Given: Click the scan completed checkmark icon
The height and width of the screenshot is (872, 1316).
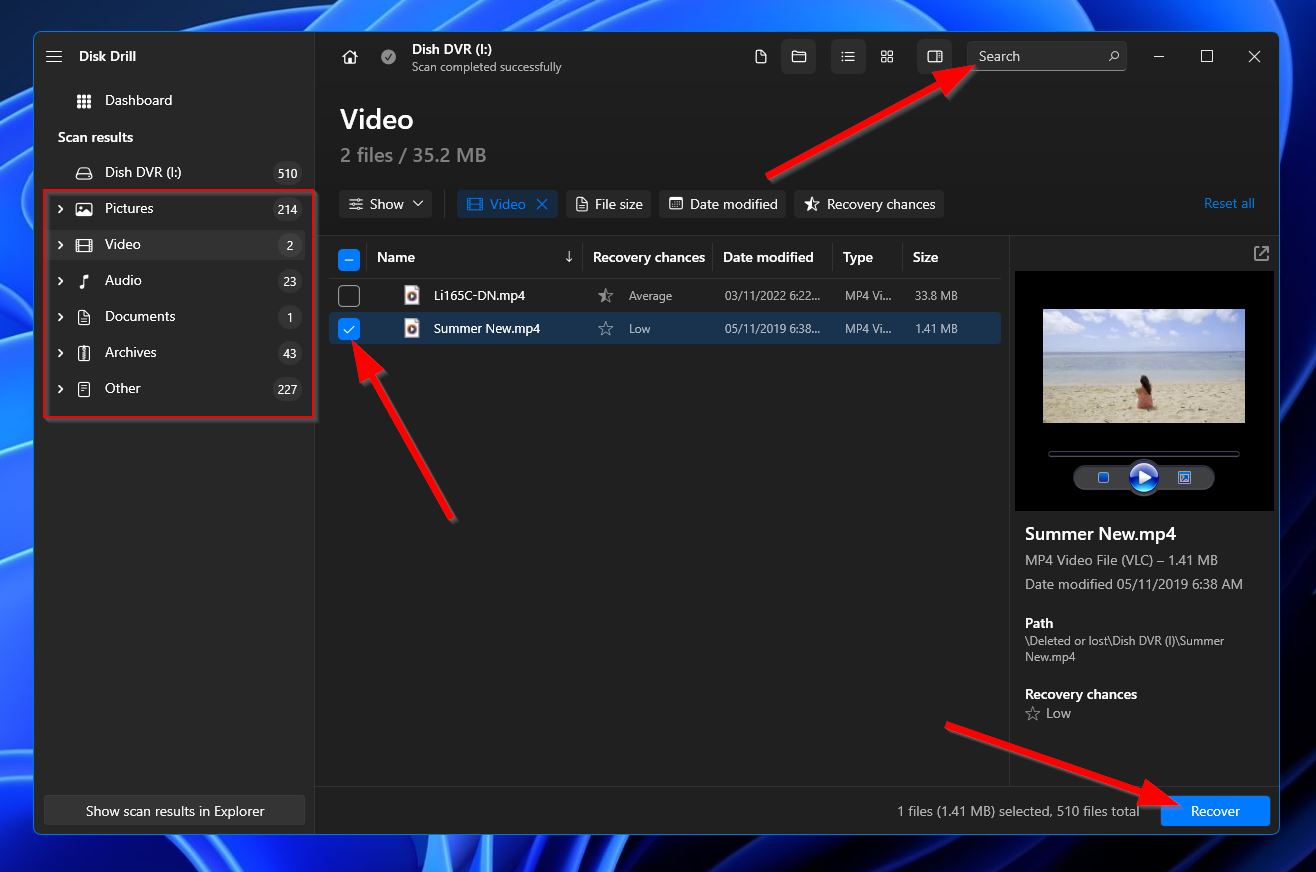Looking at the screenshot, I should point(388,57).
